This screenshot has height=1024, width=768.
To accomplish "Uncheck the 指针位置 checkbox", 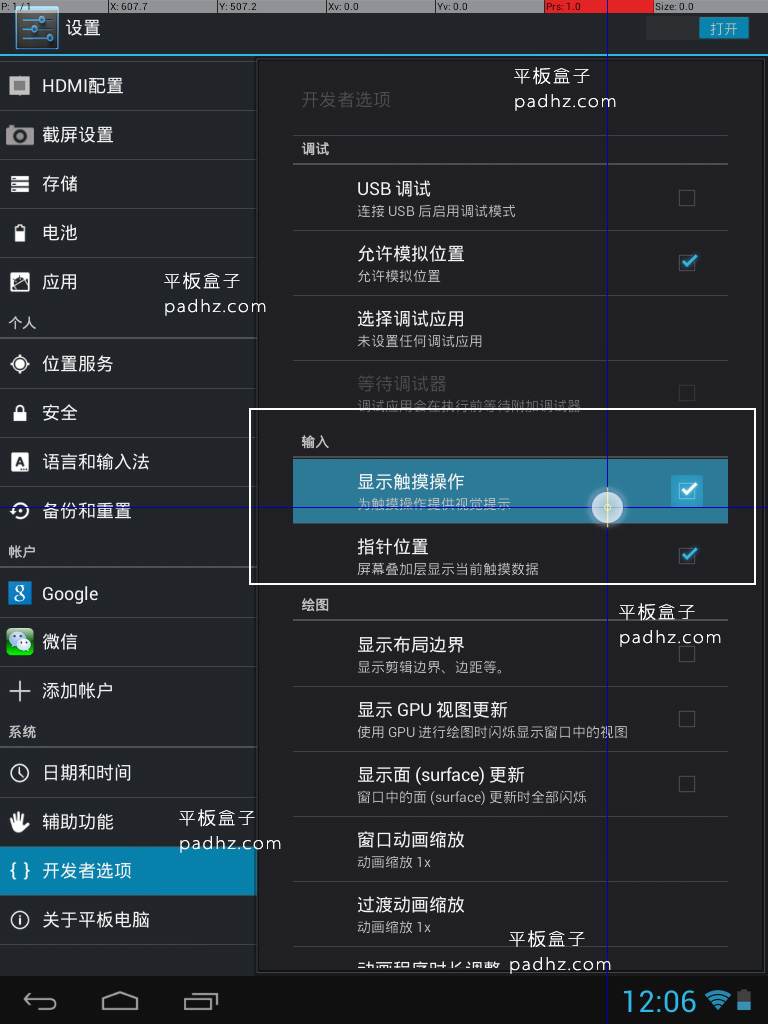I will (687, 555).
